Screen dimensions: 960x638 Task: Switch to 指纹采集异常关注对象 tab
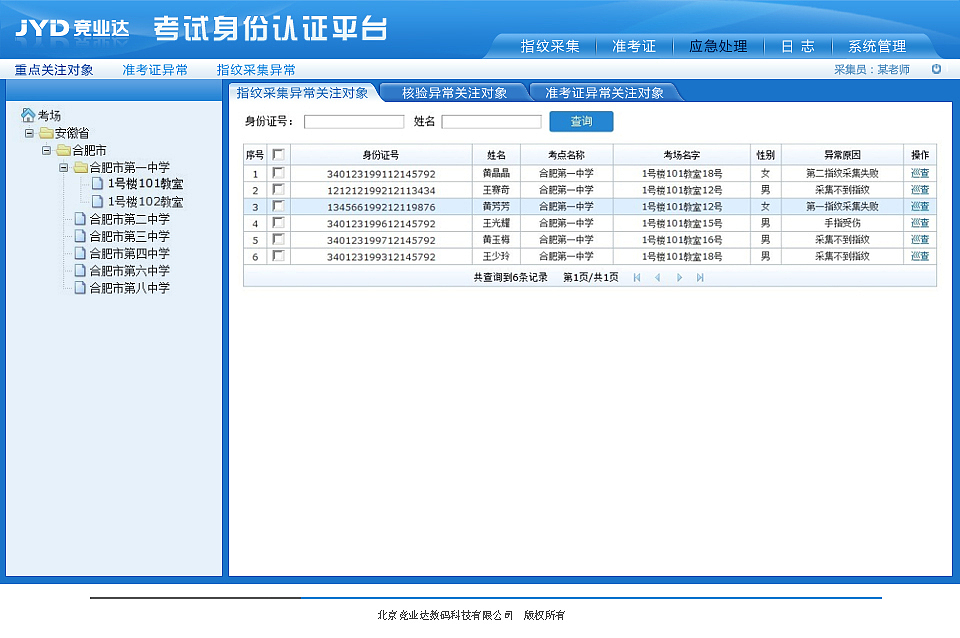302,92
